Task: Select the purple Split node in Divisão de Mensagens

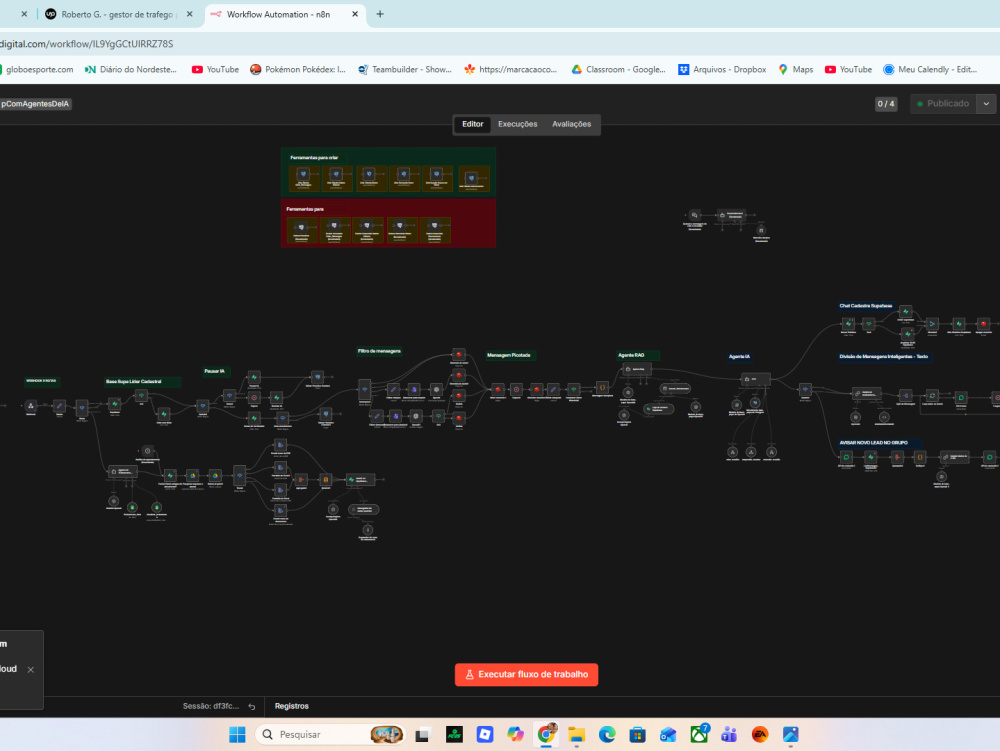Action: (905, 396)
